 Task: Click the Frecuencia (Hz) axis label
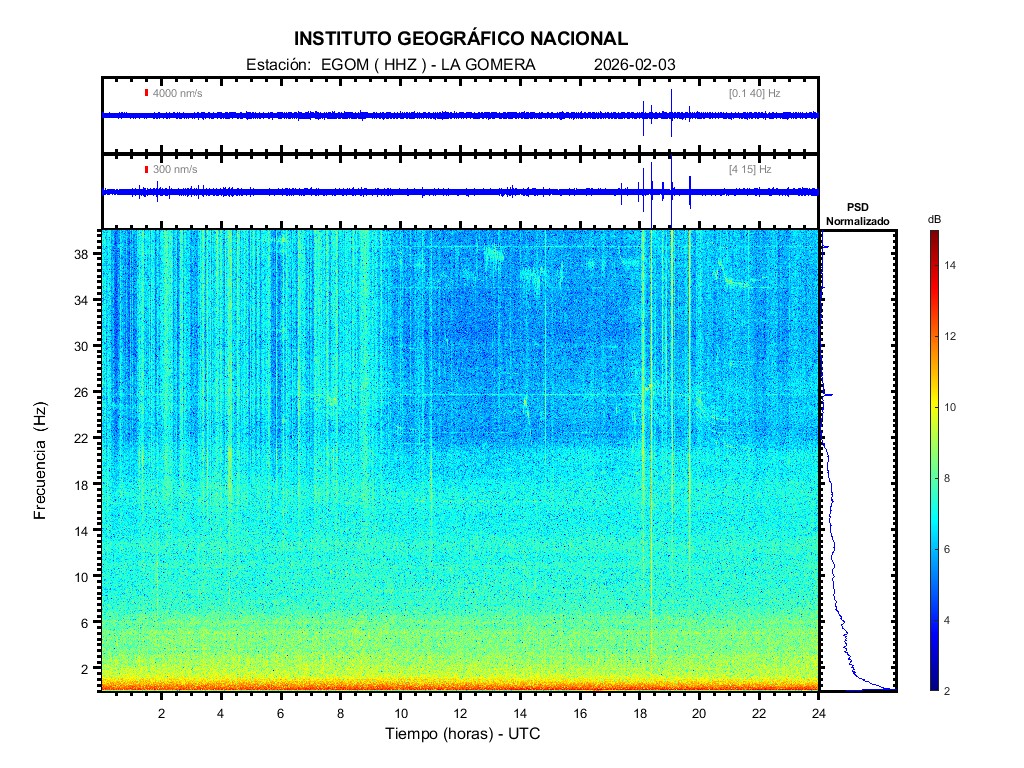point(41,460)
